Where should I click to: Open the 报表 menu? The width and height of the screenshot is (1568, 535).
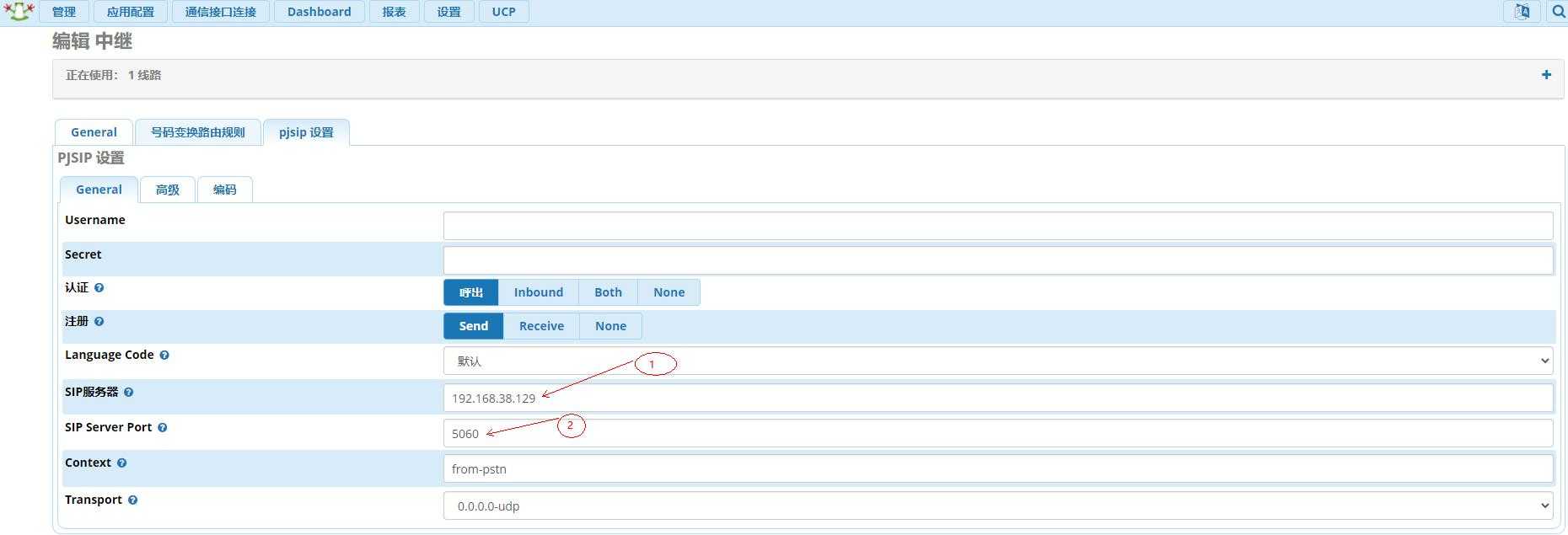point(394,12)
